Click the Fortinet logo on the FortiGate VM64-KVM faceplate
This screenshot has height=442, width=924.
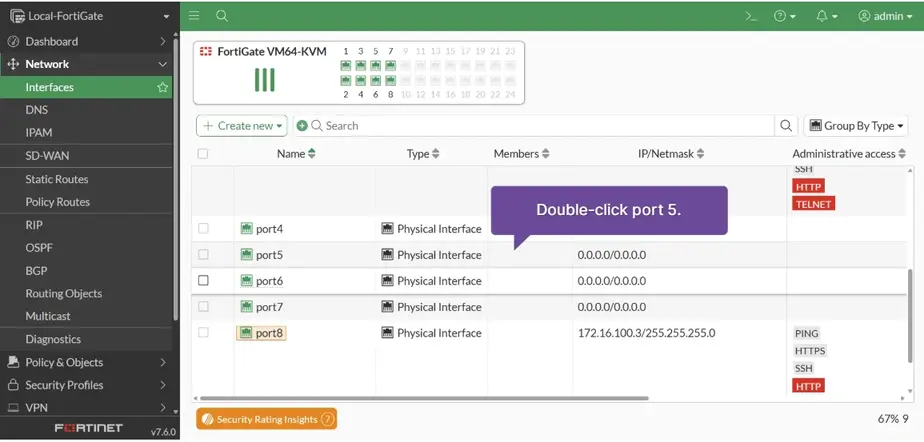point(206,51)
